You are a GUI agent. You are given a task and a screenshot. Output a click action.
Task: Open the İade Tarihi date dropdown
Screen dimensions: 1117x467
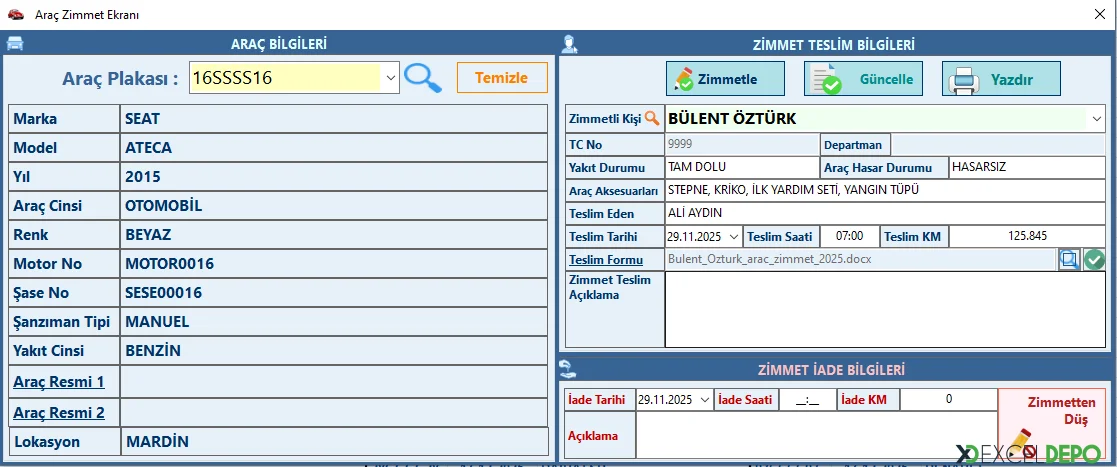(x=705, y=399)
